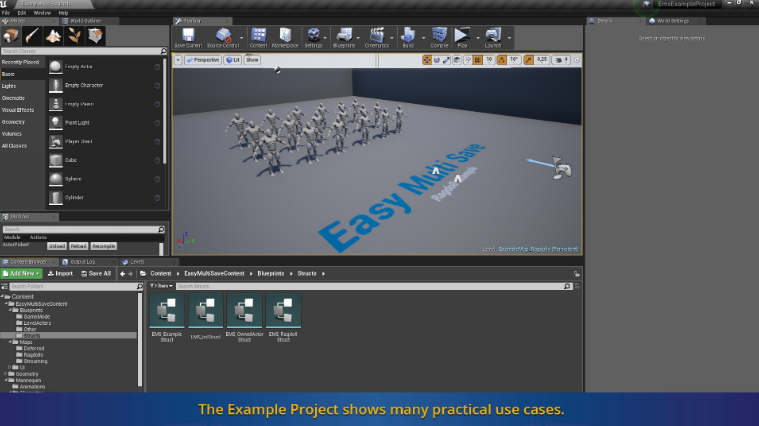Open the File menu
The width and height of the screenshot is (759, 426).
click(x=6, y=13)
